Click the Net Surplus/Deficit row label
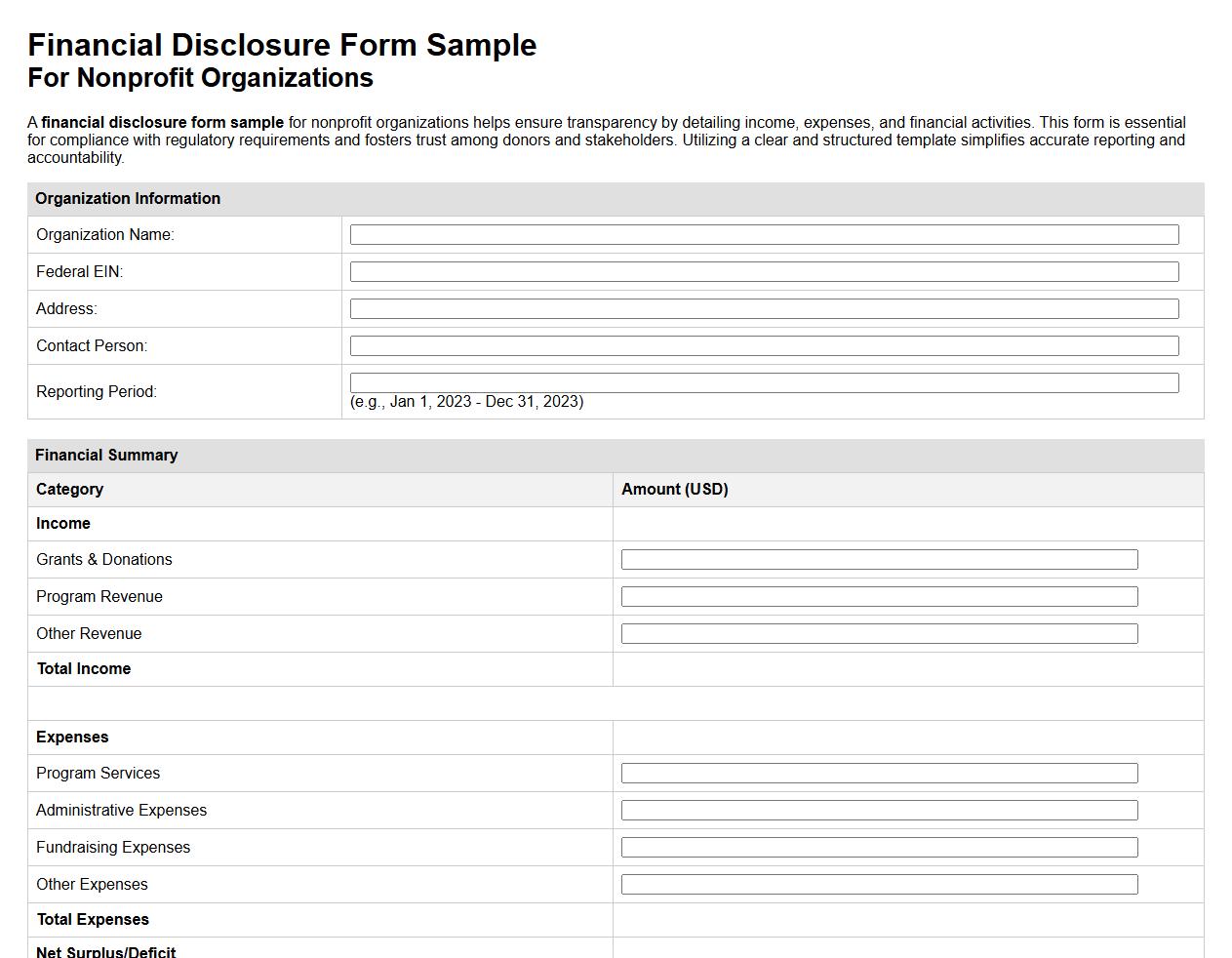The height and width of the screenshot is (958, 1232). (x=105, y=951)
